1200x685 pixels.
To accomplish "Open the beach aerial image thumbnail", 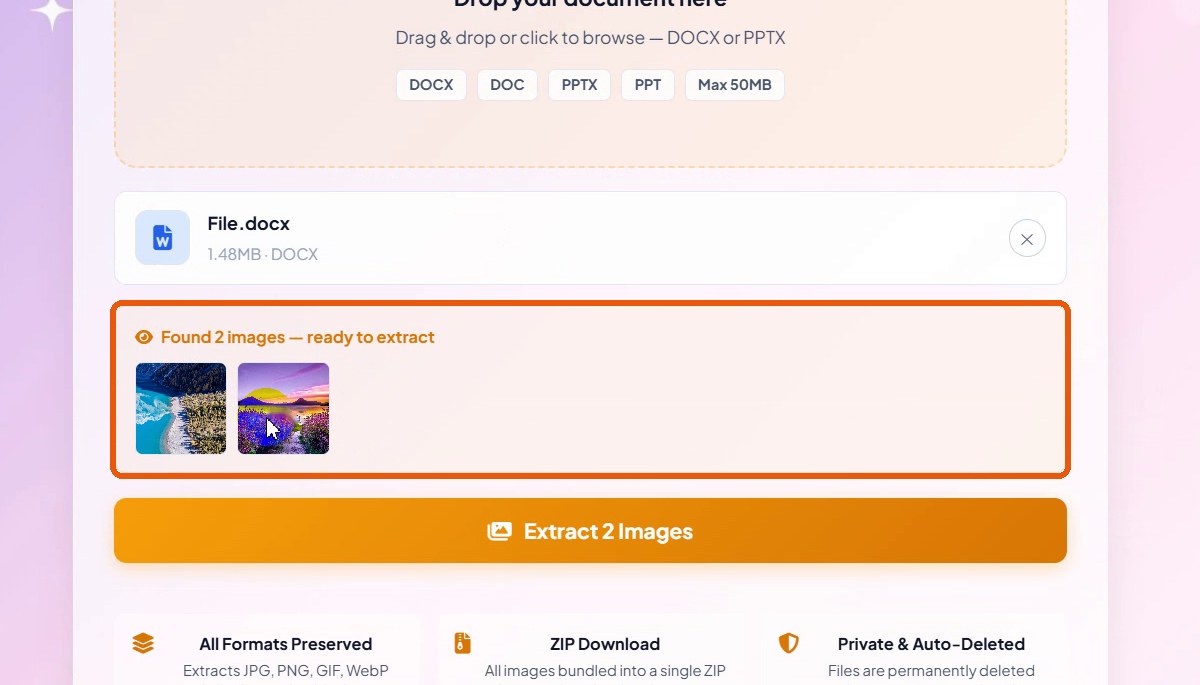I will [x=181, y=408].
